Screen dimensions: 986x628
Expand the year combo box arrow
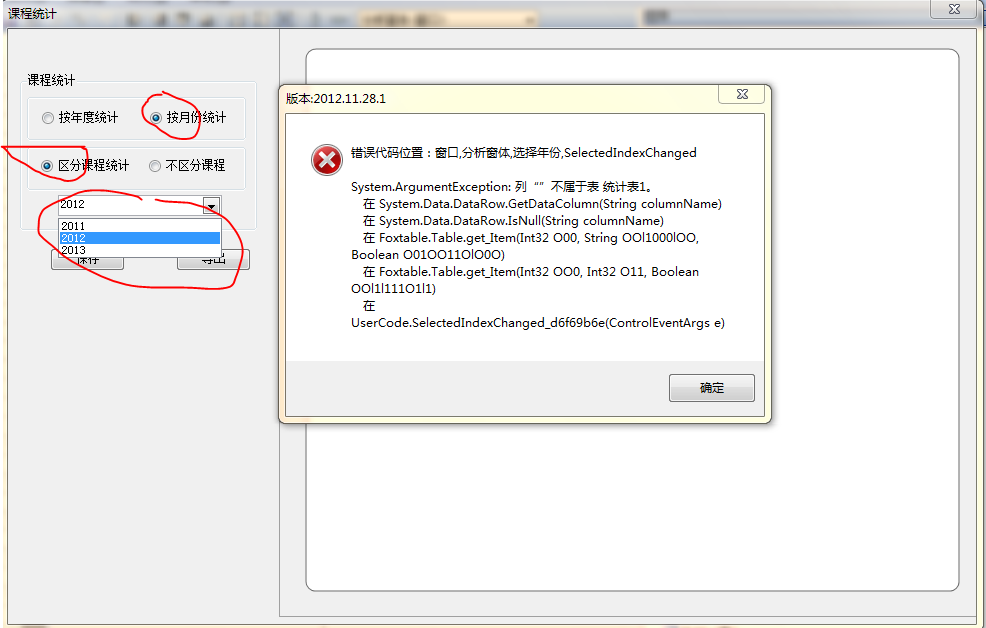pos(211,206)
